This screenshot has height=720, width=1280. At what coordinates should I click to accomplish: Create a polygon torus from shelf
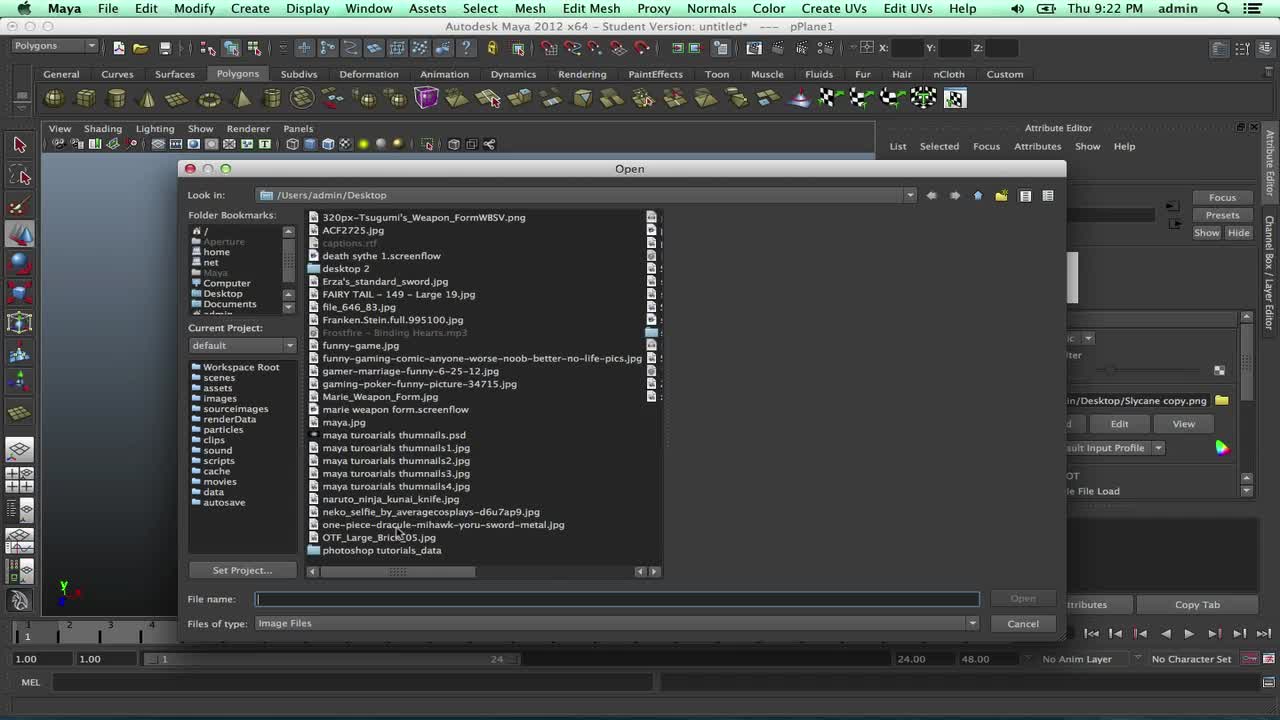pyautogui.click(x=209, y=98)
